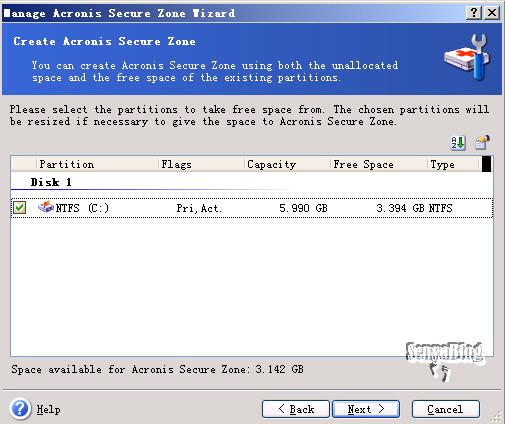The width and height of the screenshot is (505, 424).
Task: Sort list by Capacity column header
Action: (x=287, y=164)
